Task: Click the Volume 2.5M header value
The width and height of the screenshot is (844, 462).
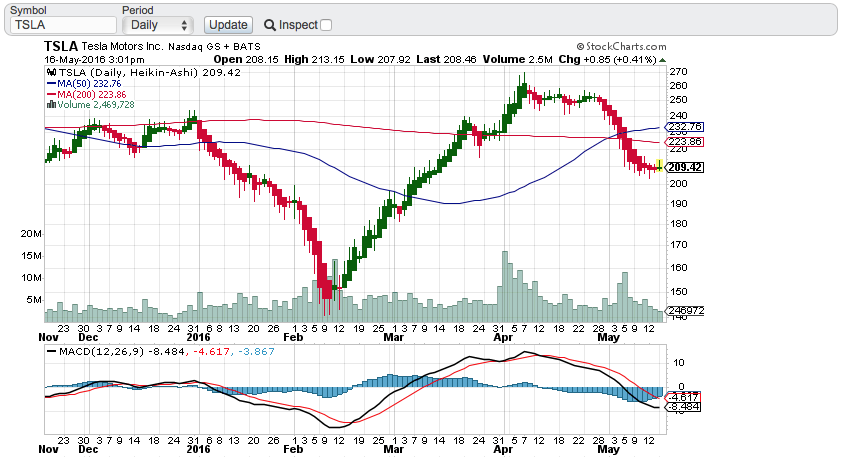Action: coord(517,59)
